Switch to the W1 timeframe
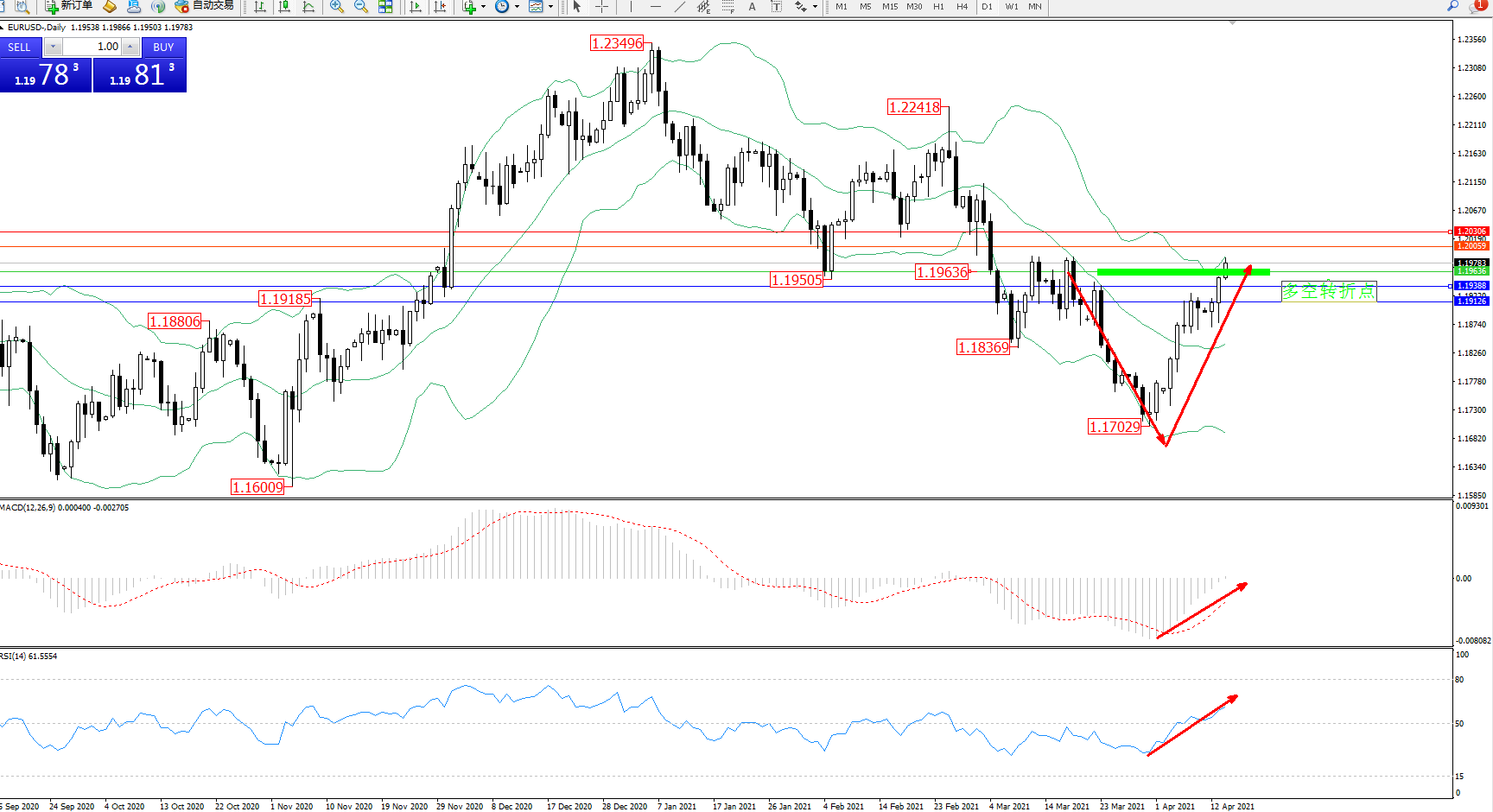Viewport: 1493px width, 812px height. coord(1011,7)
